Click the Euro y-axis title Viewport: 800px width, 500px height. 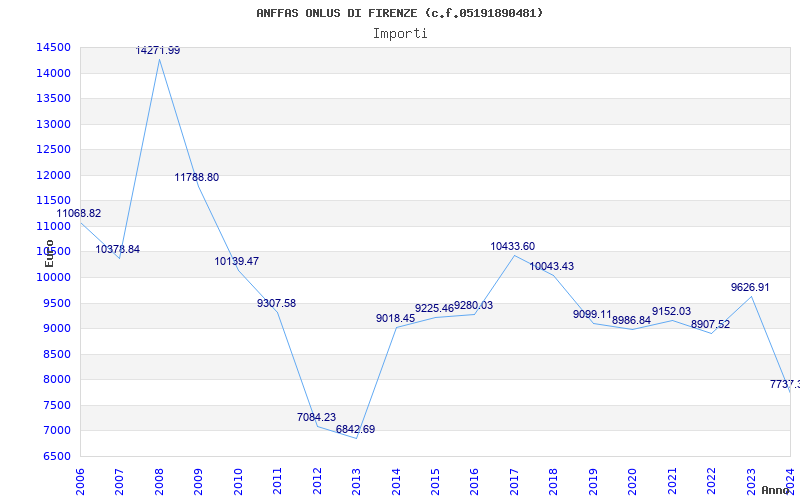[x=49, y=253]
